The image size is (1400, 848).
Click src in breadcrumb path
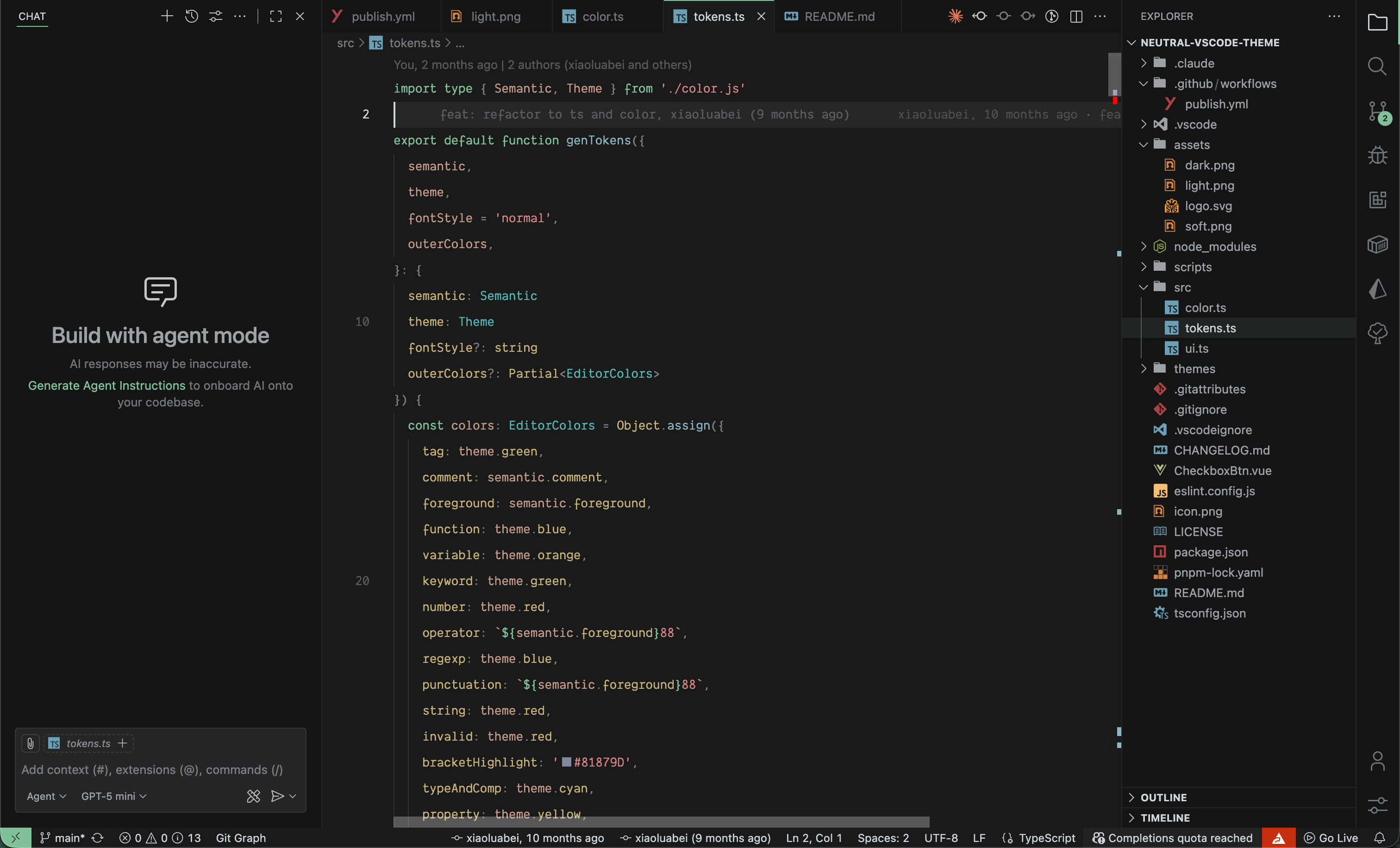coord(345,43)
